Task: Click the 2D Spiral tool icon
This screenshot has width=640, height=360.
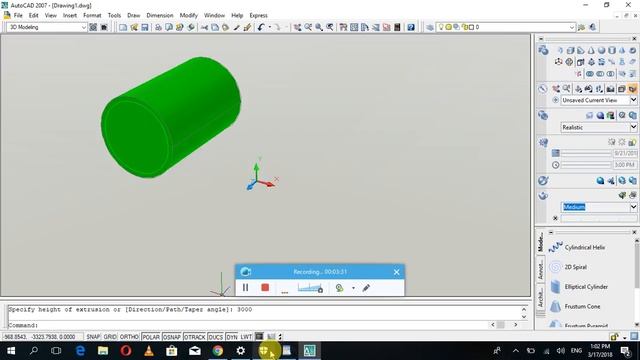Action: (556, 267)
